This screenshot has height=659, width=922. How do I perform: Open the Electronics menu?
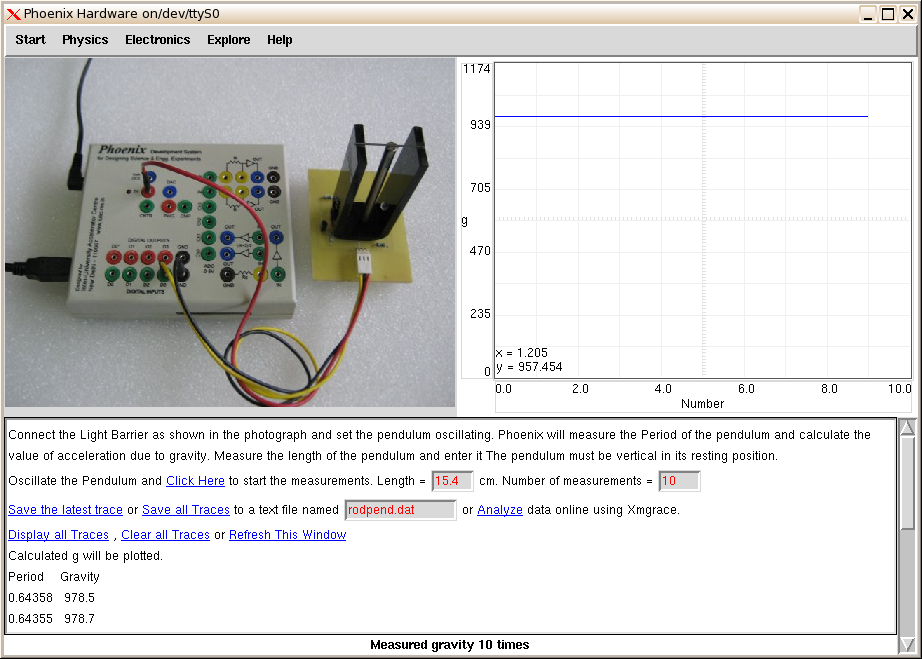(x=158, y=40)
